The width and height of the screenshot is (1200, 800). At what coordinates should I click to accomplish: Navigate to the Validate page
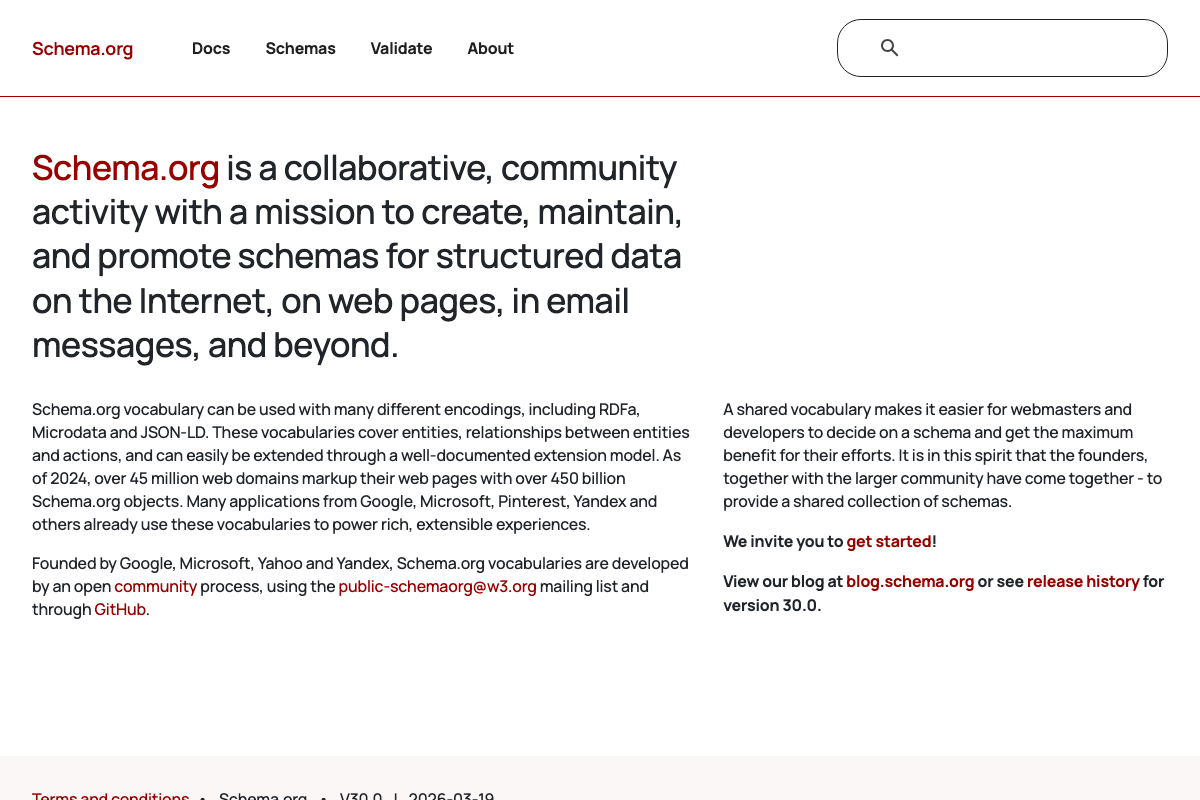pyautogui.click(x=401, y=48)
